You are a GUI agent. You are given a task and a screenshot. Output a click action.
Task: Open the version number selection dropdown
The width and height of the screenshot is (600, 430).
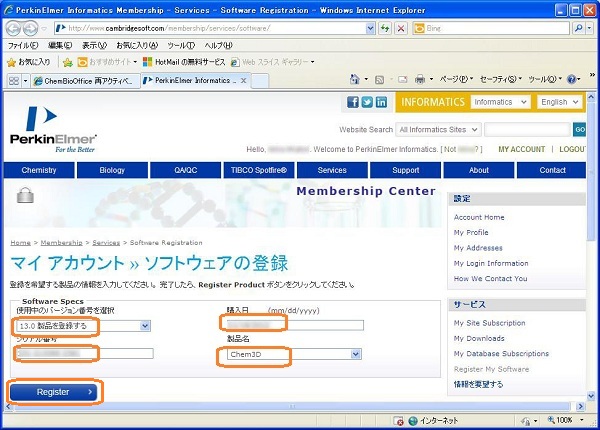point(83,325)
